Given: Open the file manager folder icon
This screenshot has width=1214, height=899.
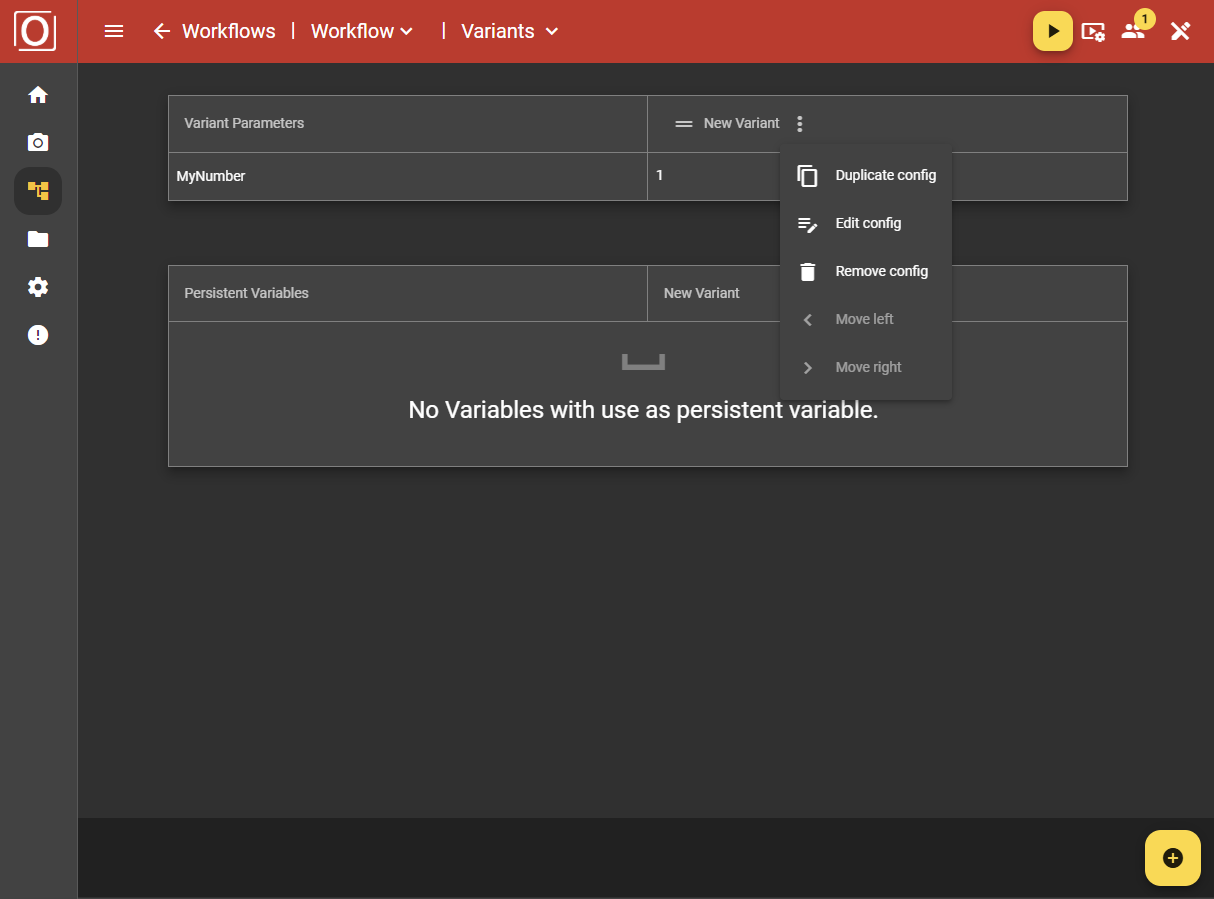Looking at the screenshot, I should tap(37, 239).
